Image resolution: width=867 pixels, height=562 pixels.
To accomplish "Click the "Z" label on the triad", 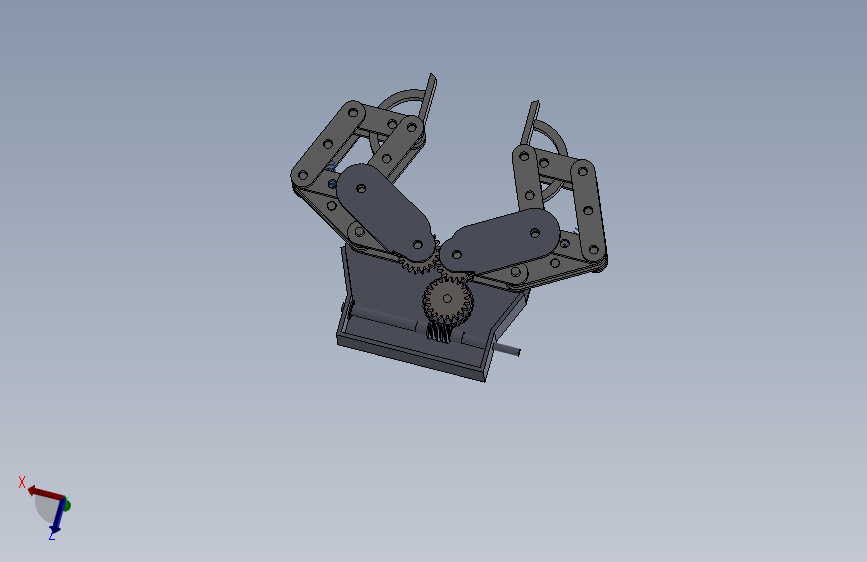I will tap(52, 535).
